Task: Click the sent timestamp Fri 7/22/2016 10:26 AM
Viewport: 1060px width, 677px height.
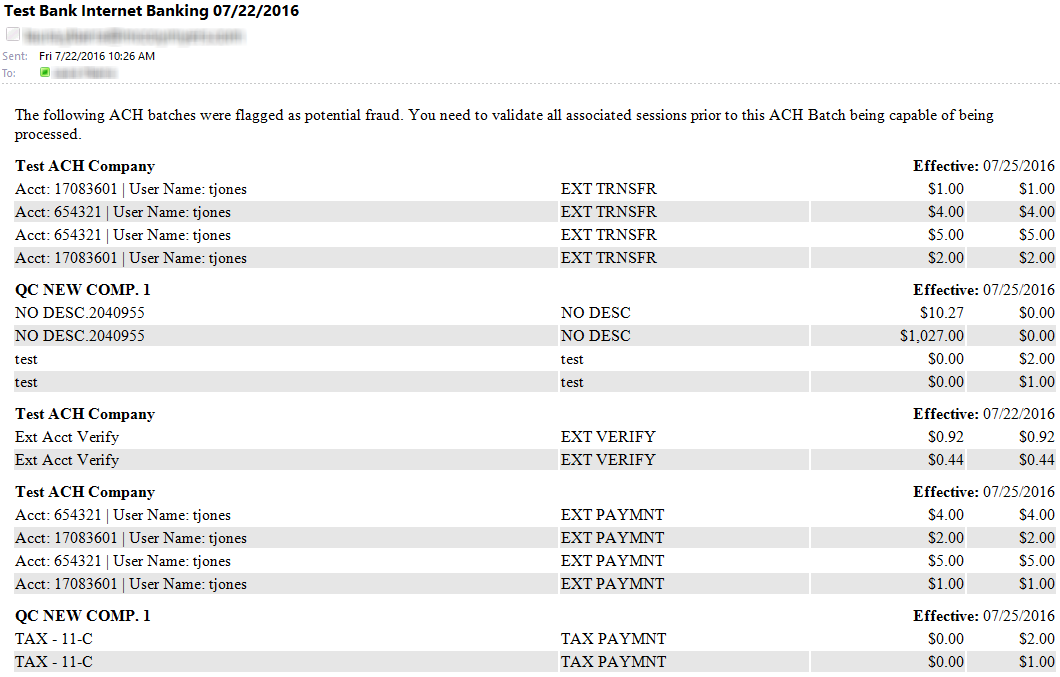Action: (x=97, y=56)
